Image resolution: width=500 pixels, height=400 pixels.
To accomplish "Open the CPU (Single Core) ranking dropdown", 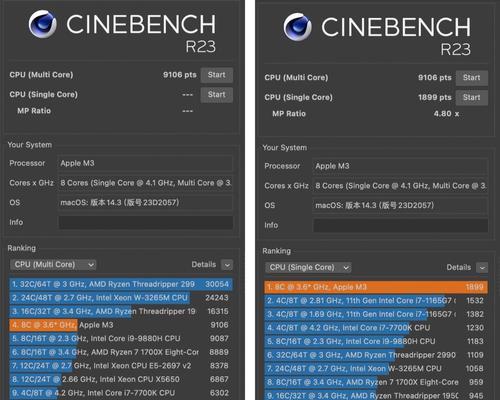I will click(308, 267).
